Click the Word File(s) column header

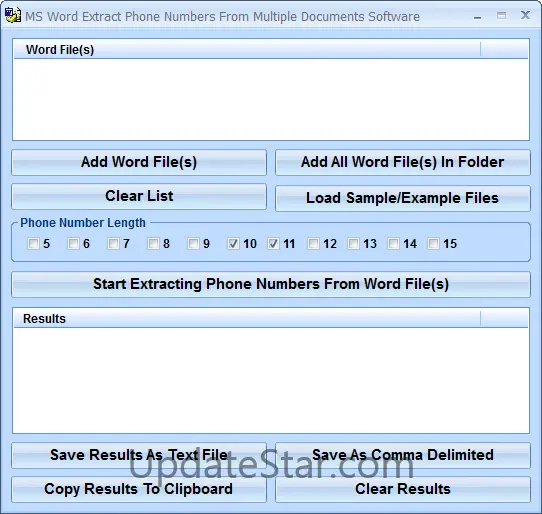coord(247,49)
